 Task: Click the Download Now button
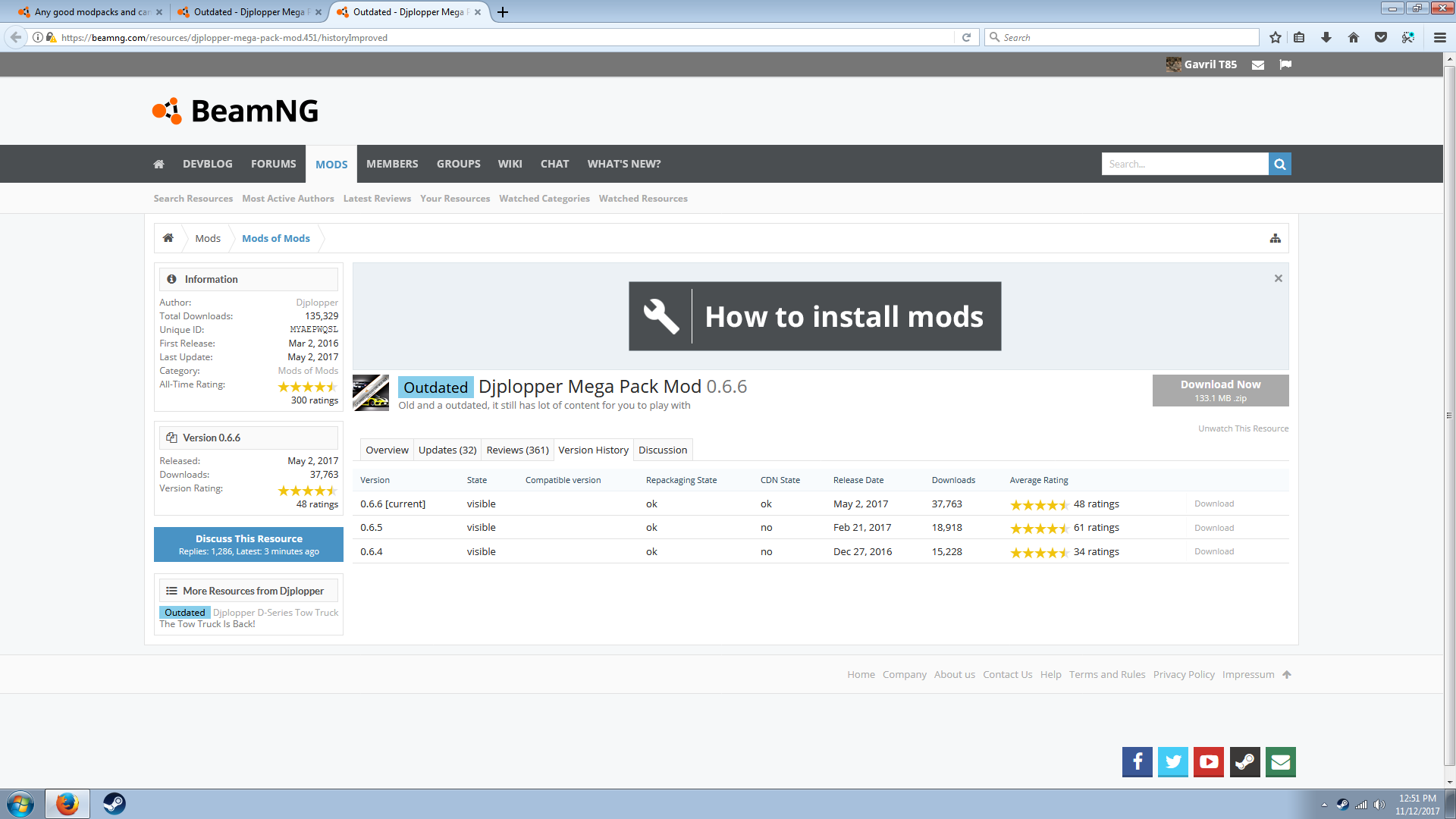pos(1220,391)
